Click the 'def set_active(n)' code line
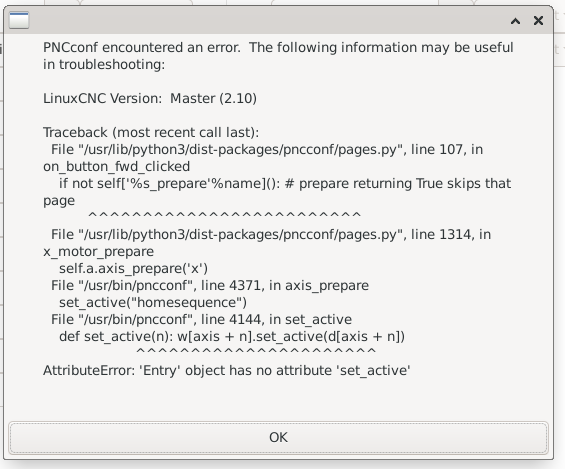Viewport: 565px width, 469px height. click(232, 336)
